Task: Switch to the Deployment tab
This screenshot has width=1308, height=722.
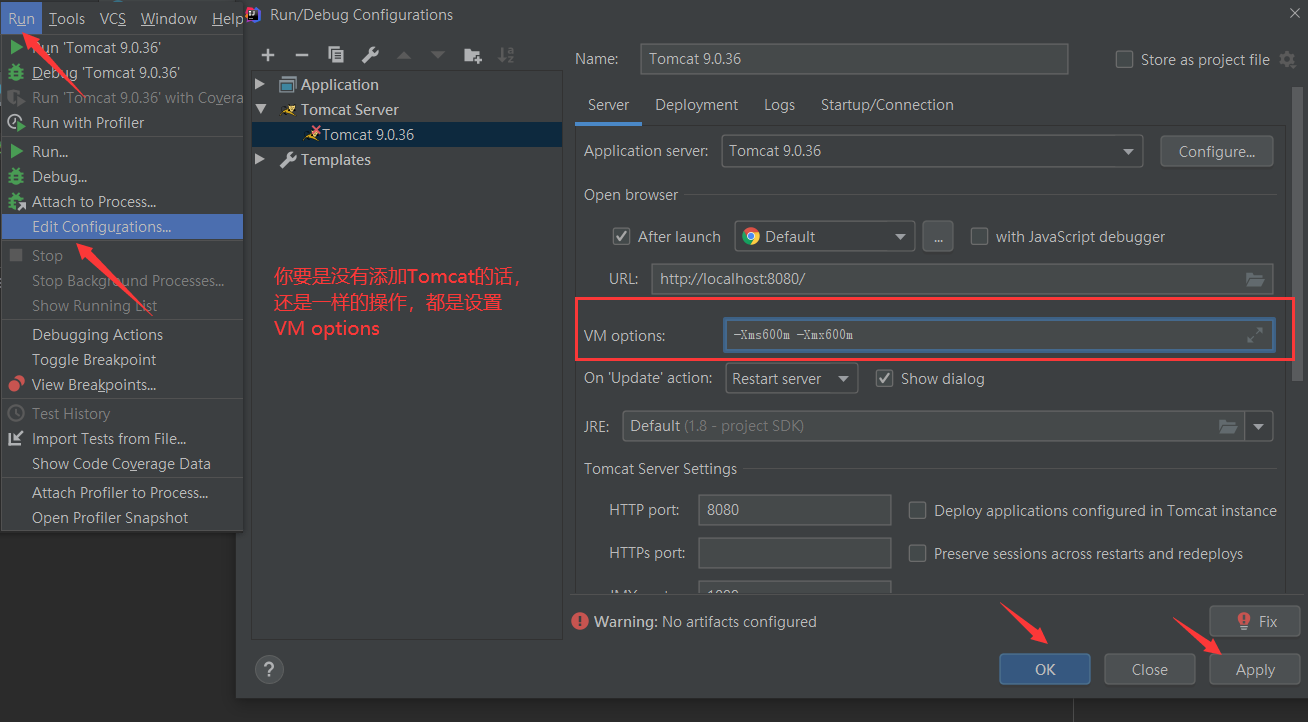Action: click(x=696, y=105)
